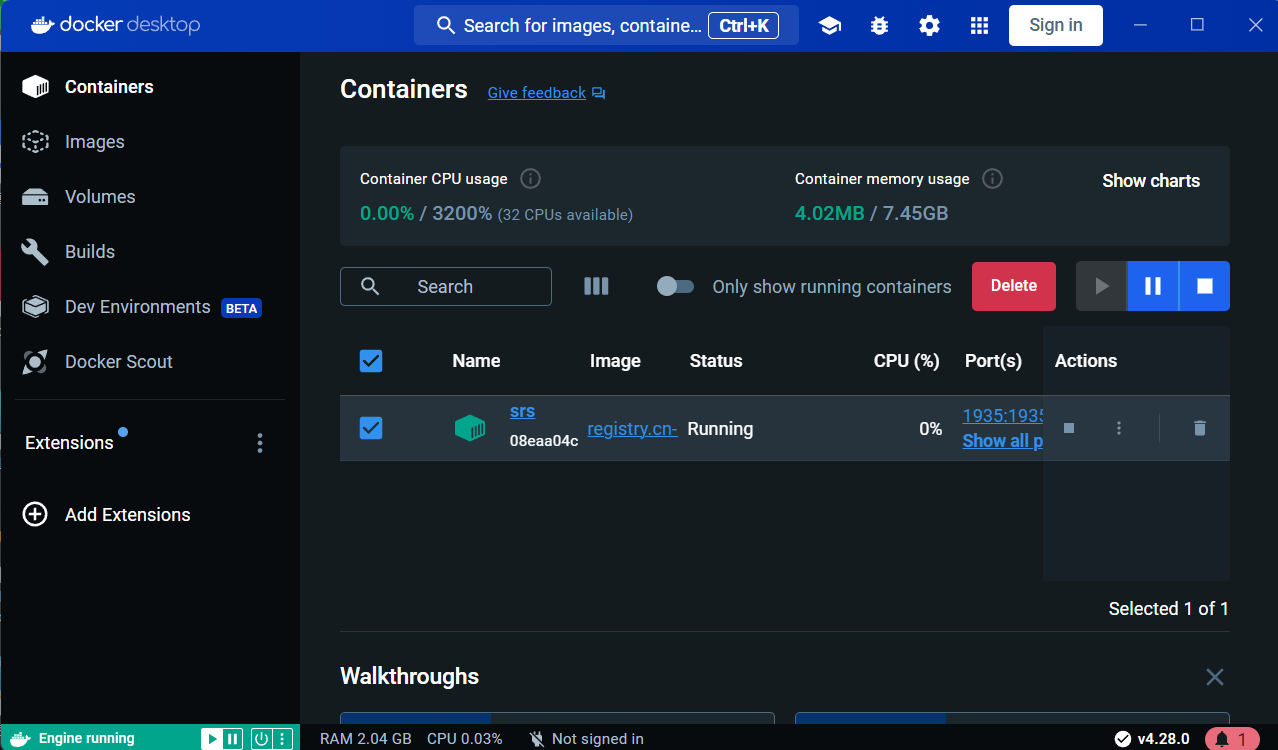
Task: Click Engine running status in footer
Action: coord(86,739)
